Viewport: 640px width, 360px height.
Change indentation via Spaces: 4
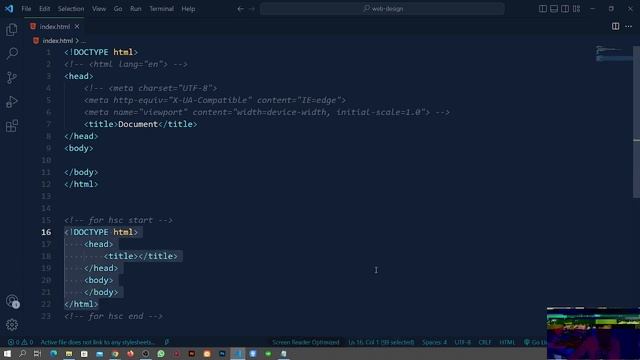434,342
